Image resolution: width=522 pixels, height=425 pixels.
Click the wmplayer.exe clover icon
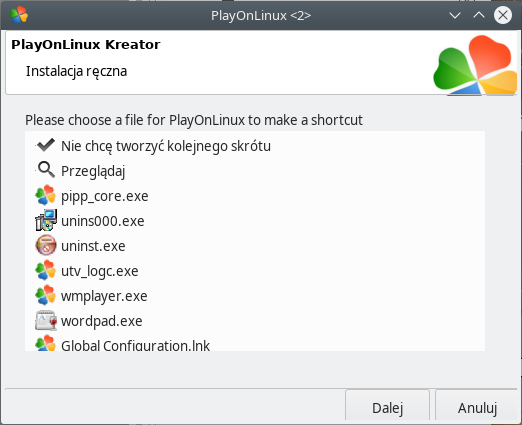coord(46,295)
